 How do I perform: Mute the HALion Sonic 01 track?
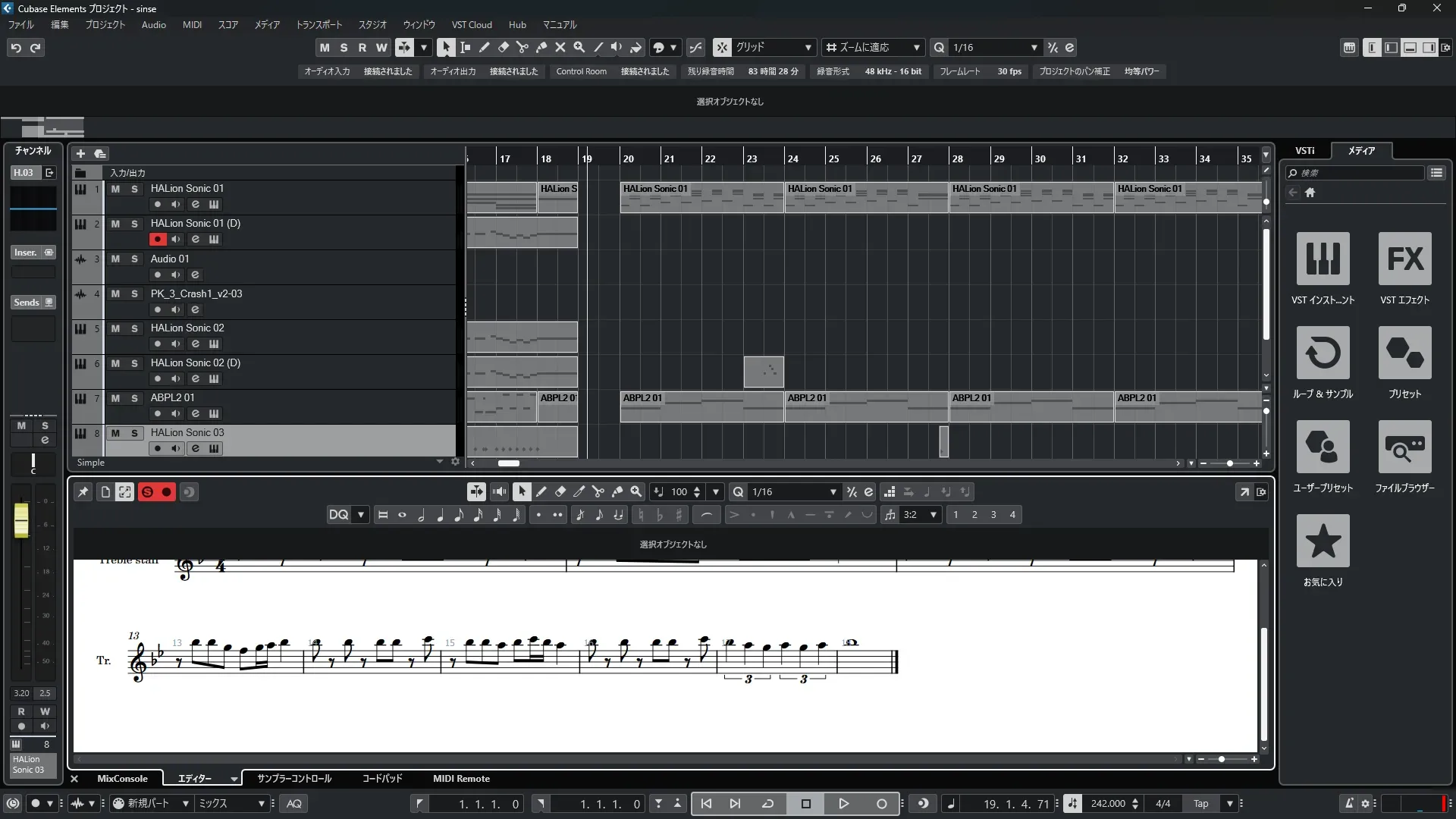[115, 189]
